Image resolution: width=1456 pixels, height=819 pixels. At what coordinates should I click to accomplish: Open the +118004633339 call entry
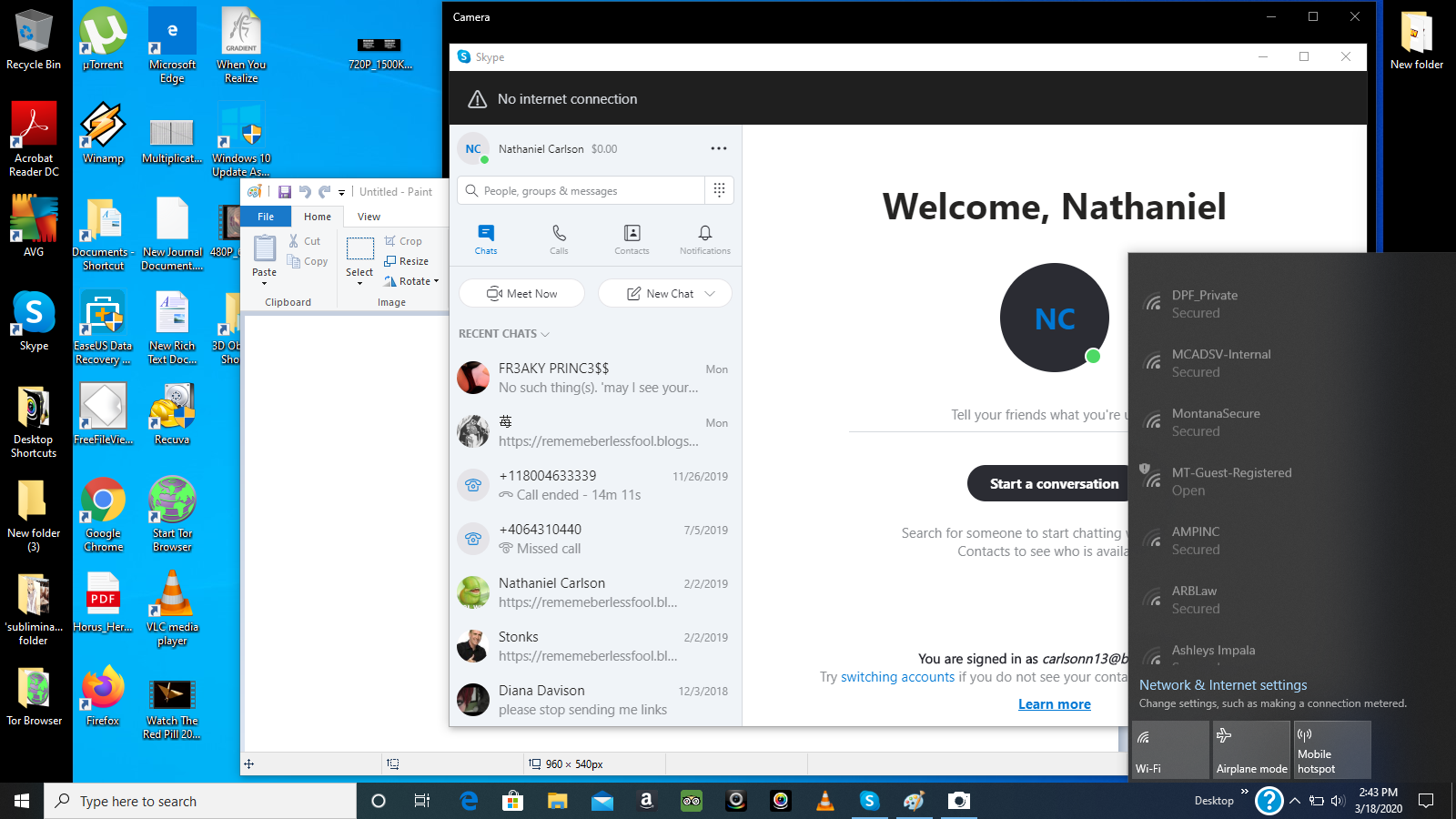point(596,485)
